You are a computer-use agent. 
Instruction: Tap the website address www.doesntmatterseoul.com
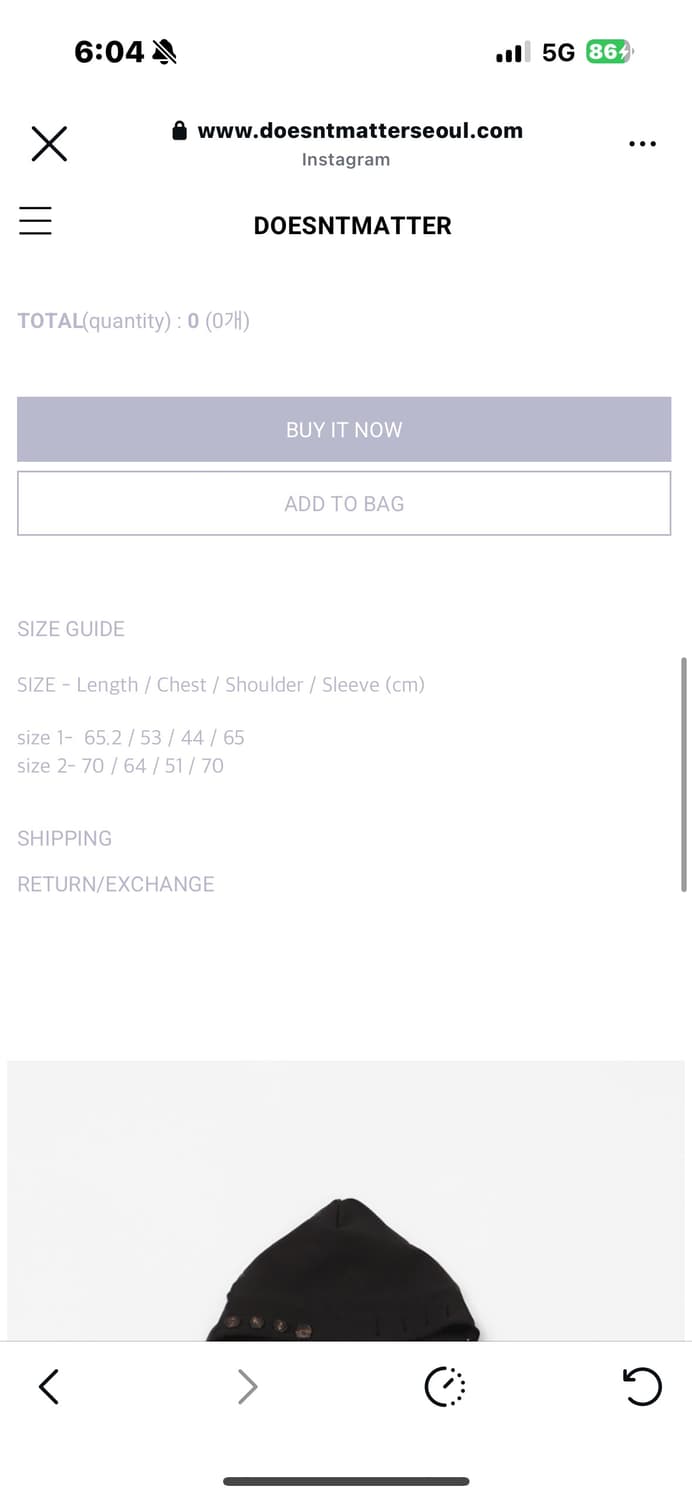[360, 131]
